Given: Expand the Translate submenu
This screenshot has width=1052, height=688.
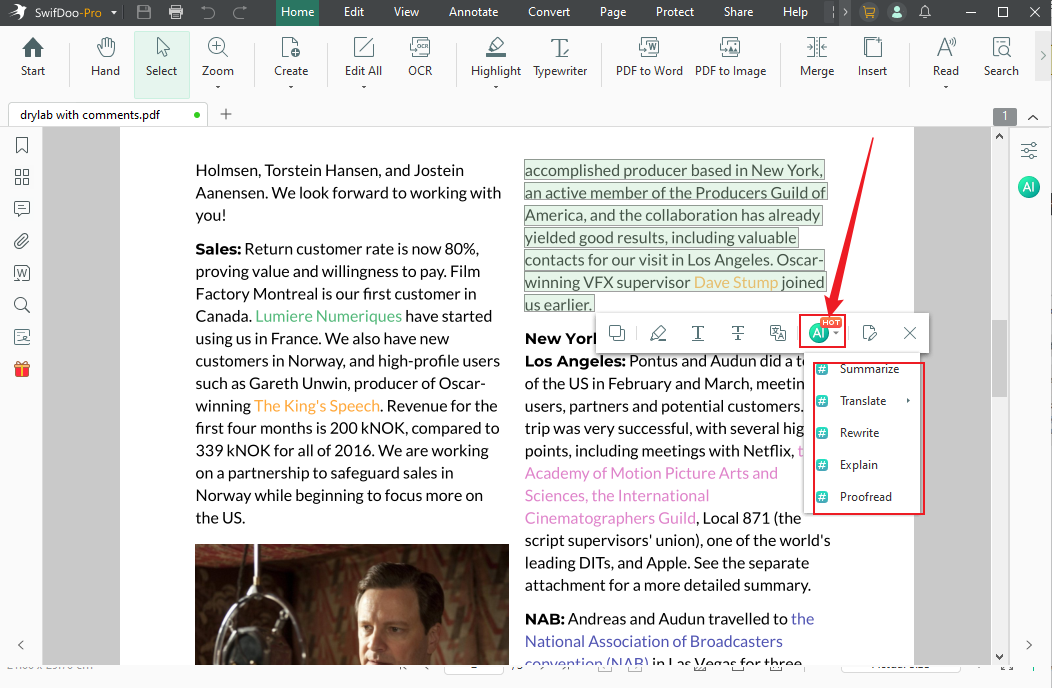Looking at the screenshot, I should click(x=862, y=400).
